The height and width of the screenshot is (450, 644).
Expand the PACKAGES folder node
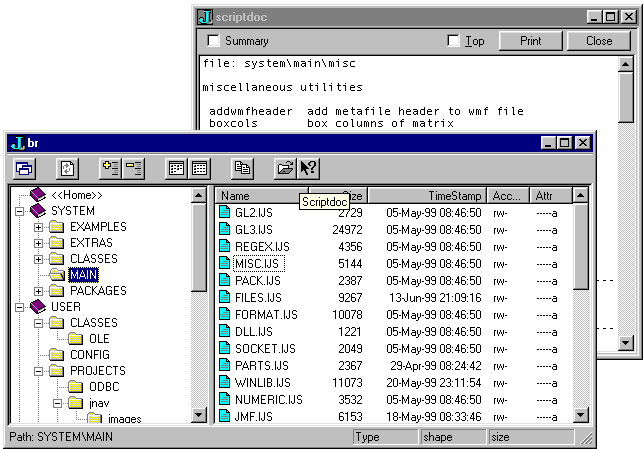(x=39, y=291)
